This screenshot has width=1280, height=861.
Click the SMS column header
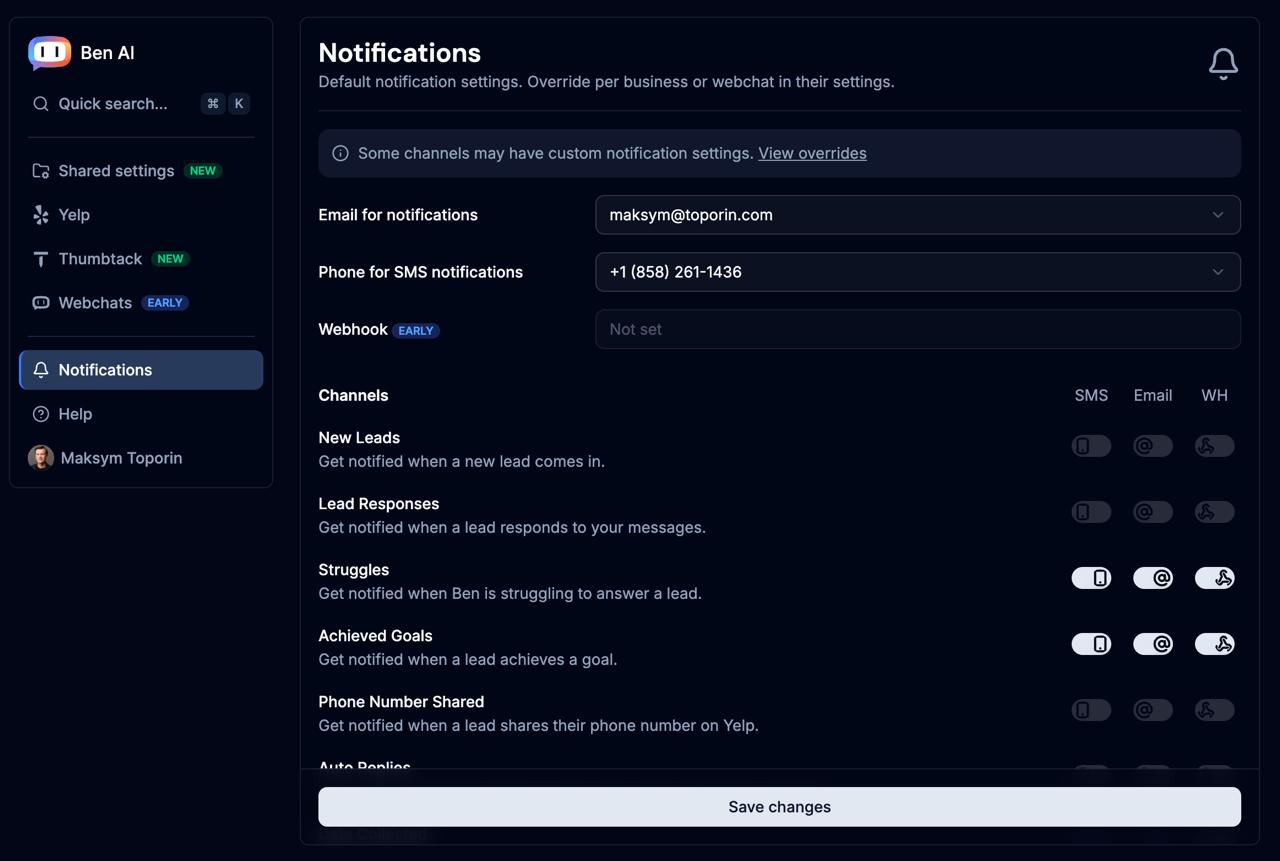pos(1091,395)
